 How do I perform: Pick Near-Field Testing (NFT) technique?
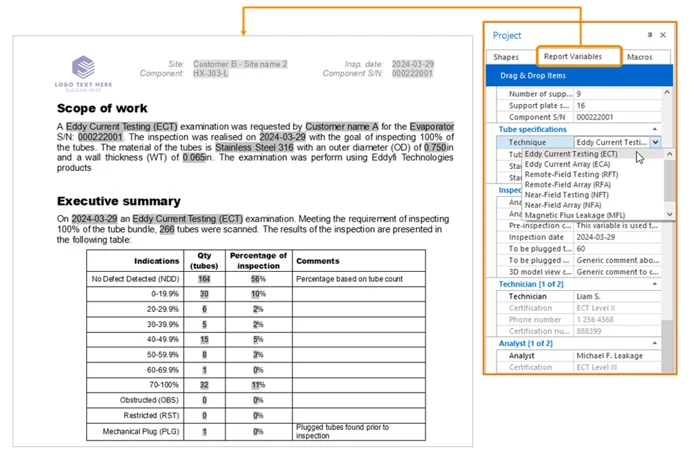pyautogui.click(x=566, y=195)
